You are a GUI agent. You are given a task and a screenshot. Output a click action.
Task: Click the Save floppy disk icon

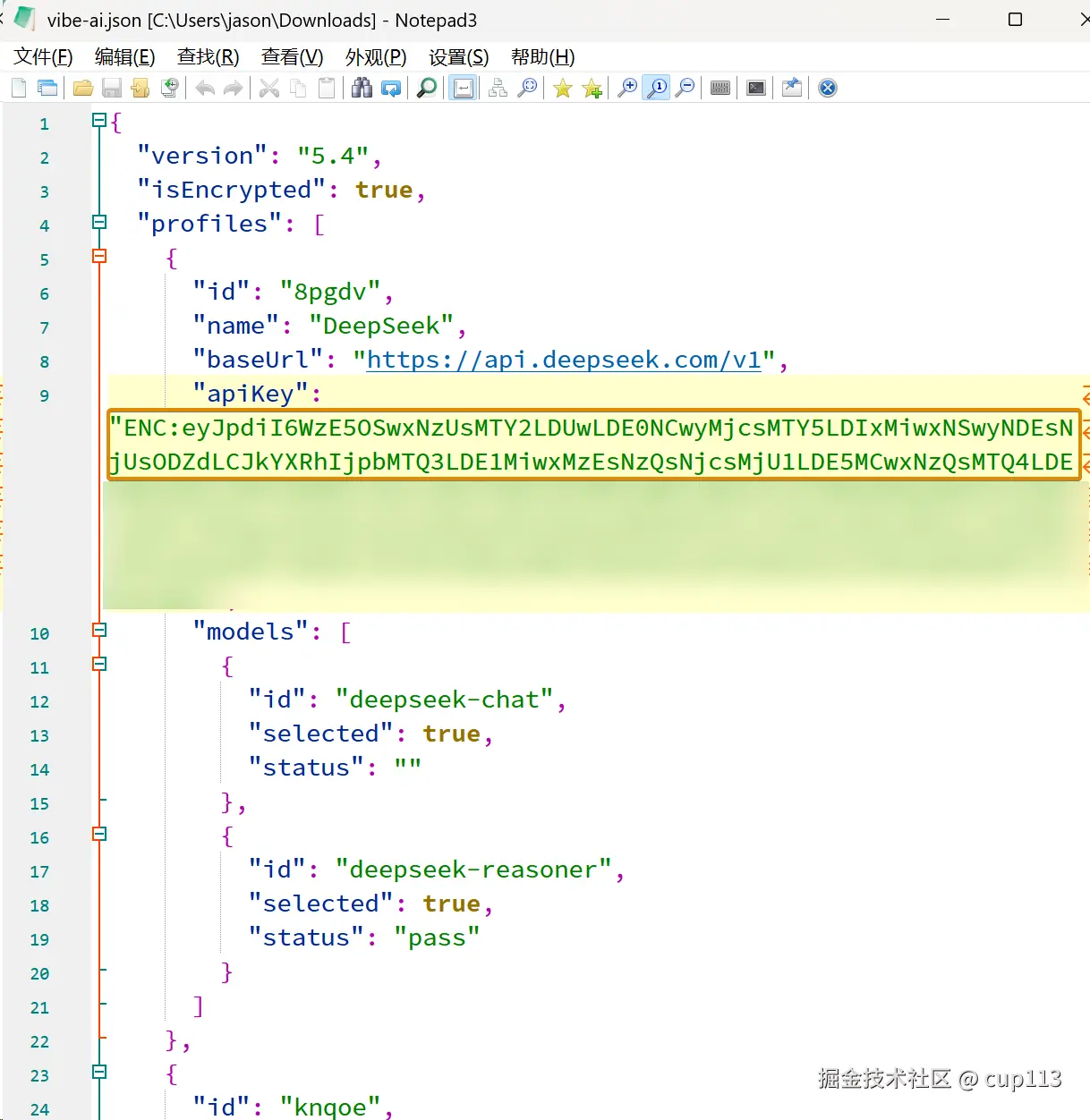[x=112, y=88]
